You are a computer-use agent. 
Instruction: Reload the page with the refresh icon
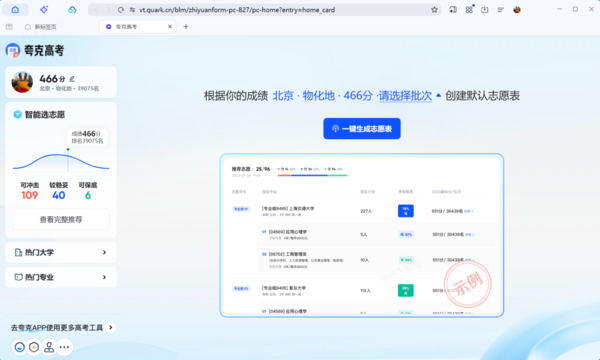click(x=121, y=10)
